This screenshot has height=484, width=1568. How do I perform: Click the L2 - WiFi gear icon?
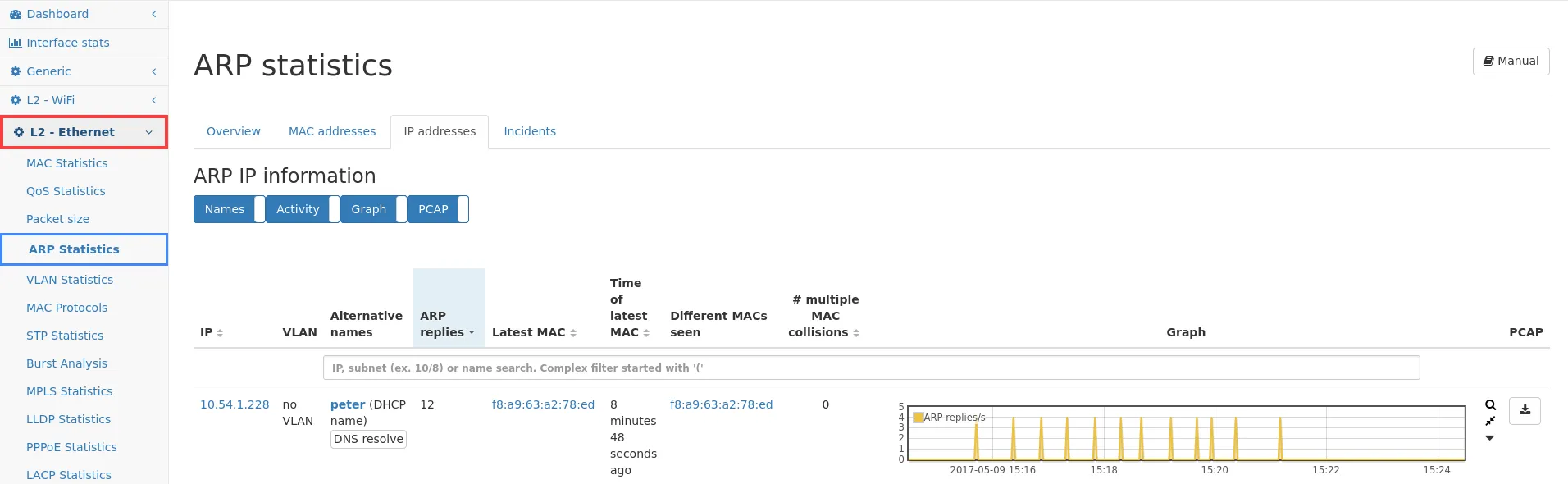[16, 100]
